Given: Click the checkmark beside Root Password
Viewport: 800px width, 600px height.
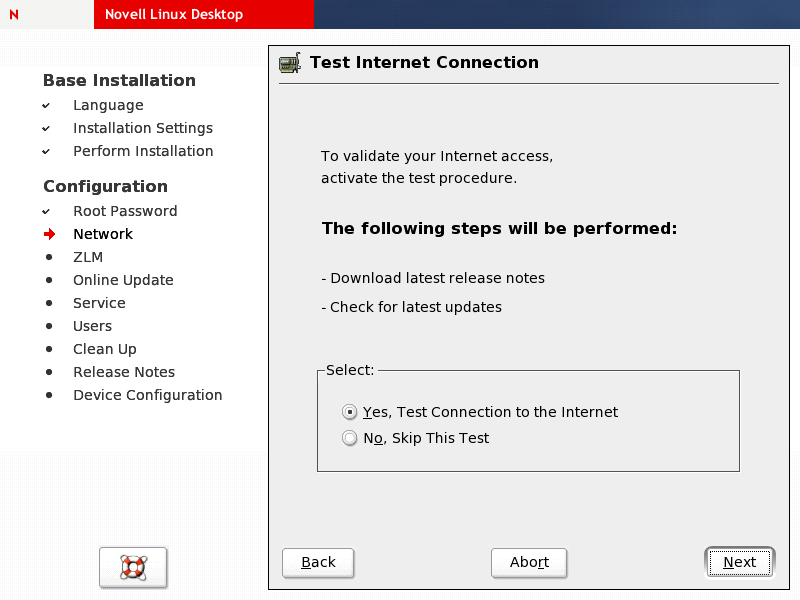Looking at the screenshot, I should pyautogui.click(x=46, y=211).
